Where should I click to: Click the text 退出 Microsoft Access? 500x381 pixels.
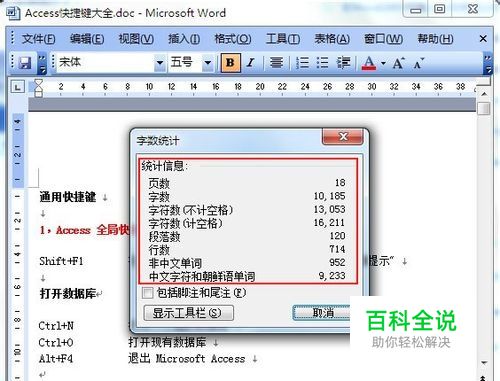(x=187, y=359)
